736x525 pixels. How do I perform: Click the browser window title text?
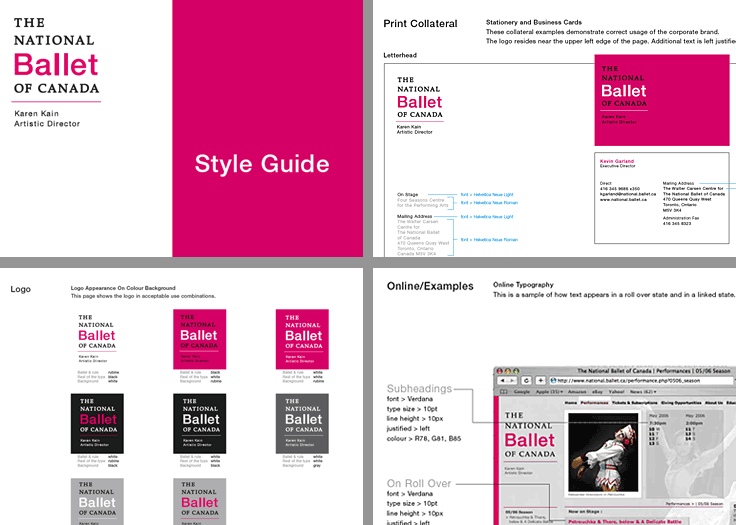[x=656, y=371]
